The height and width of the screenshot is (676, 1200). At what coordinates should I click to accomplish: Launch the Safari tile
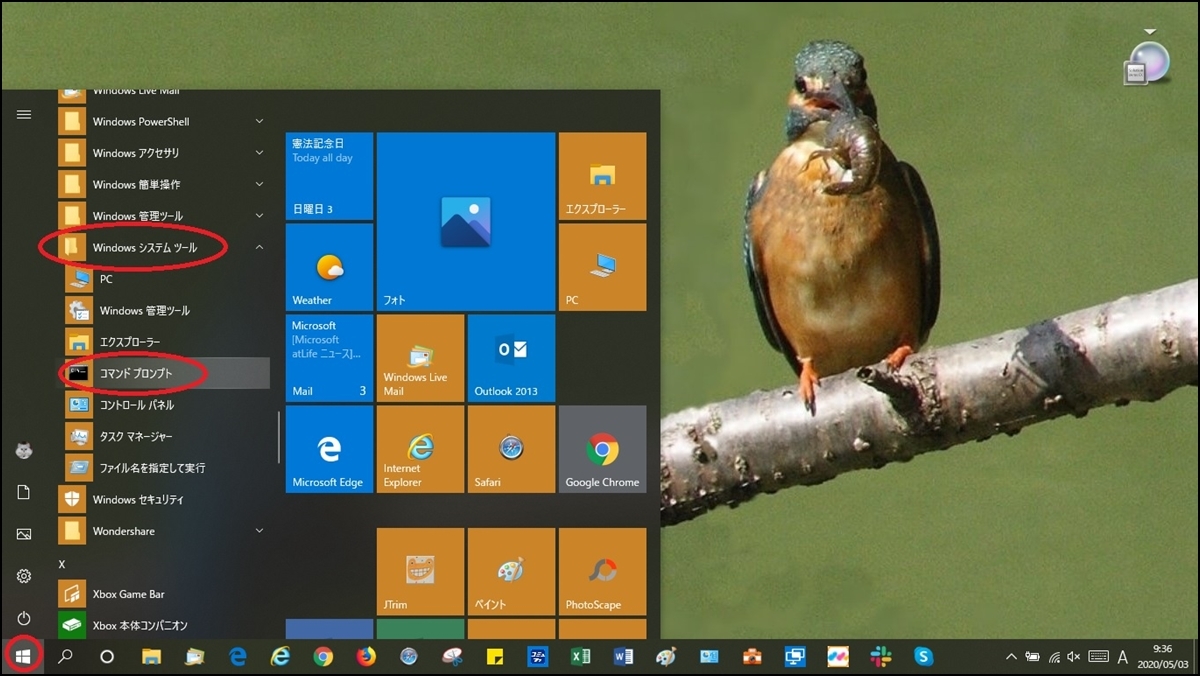pyautogui.click(x=511, y=449)
